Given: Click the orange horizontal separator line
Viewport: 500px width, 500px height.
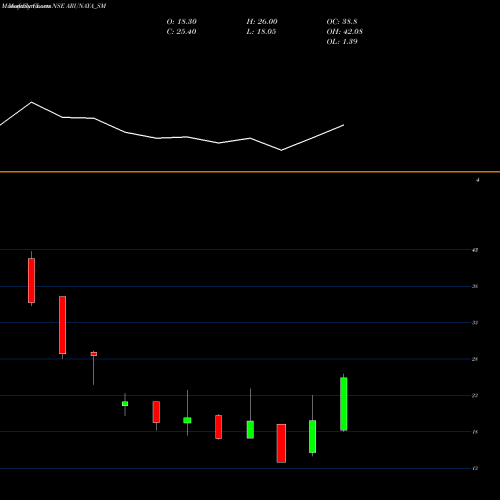Looking at the screenshot, I should [250, 172].
